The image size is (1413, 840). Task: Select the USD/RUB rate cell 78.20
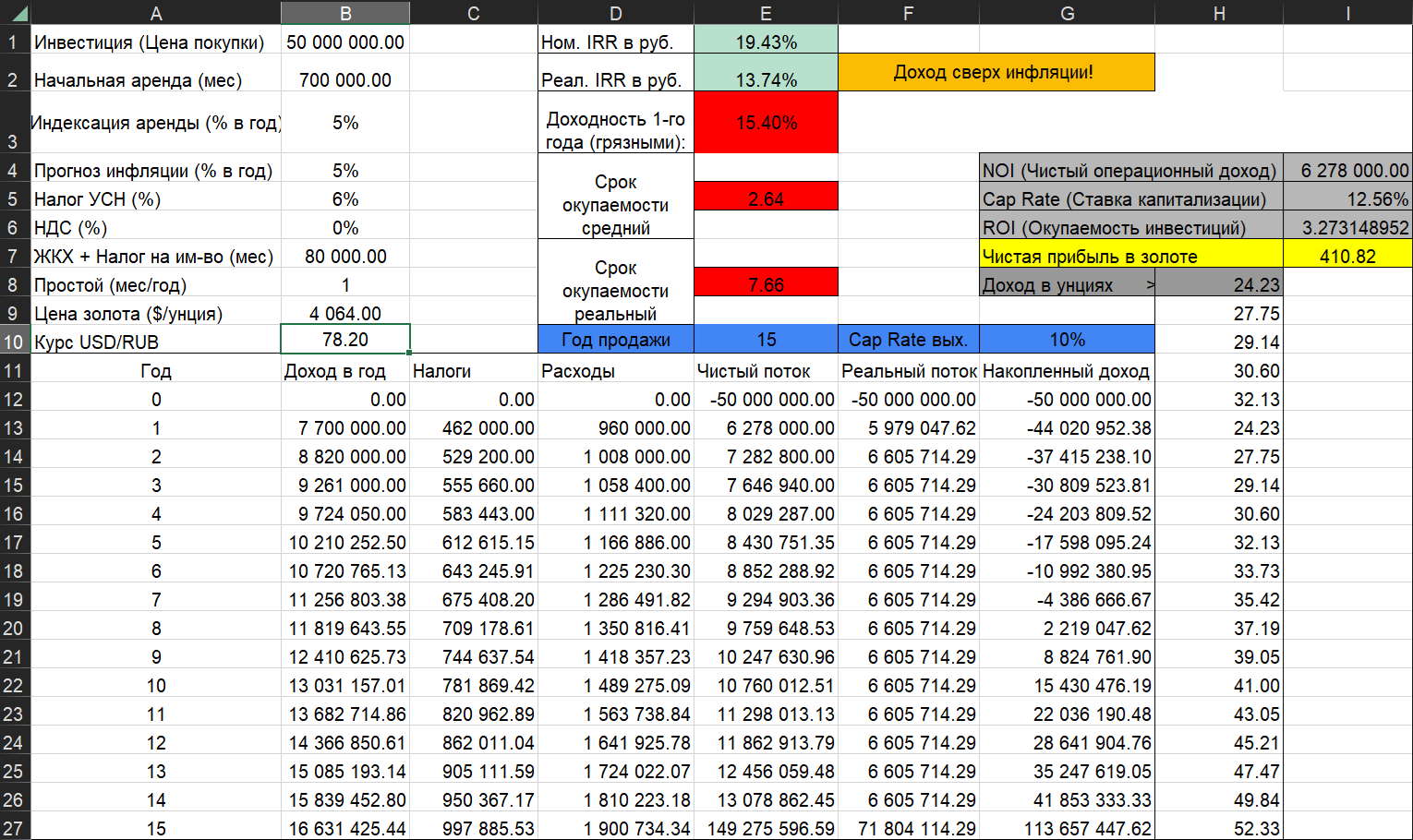click(x=345, y=340)
